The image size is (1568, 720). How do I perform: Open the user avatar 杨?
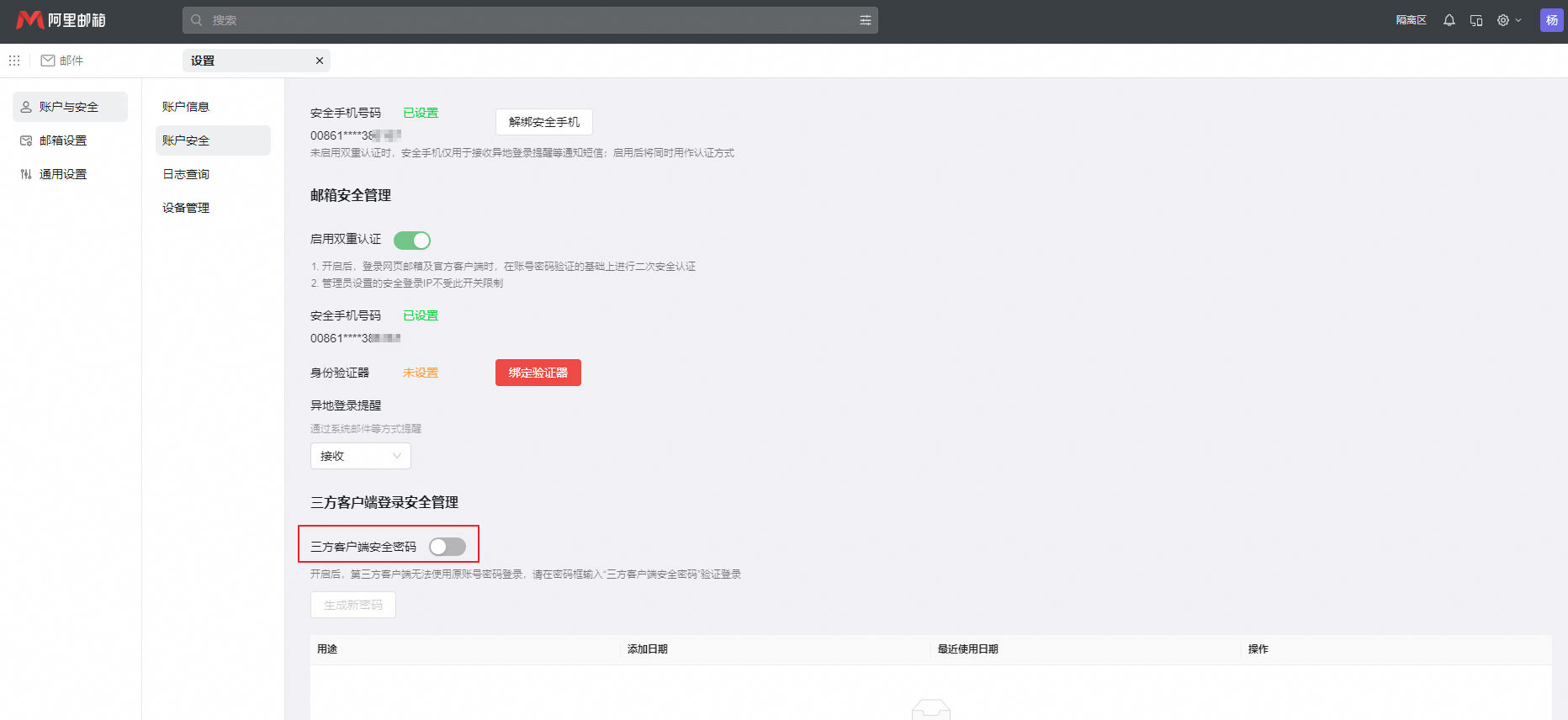(1551, 20)
